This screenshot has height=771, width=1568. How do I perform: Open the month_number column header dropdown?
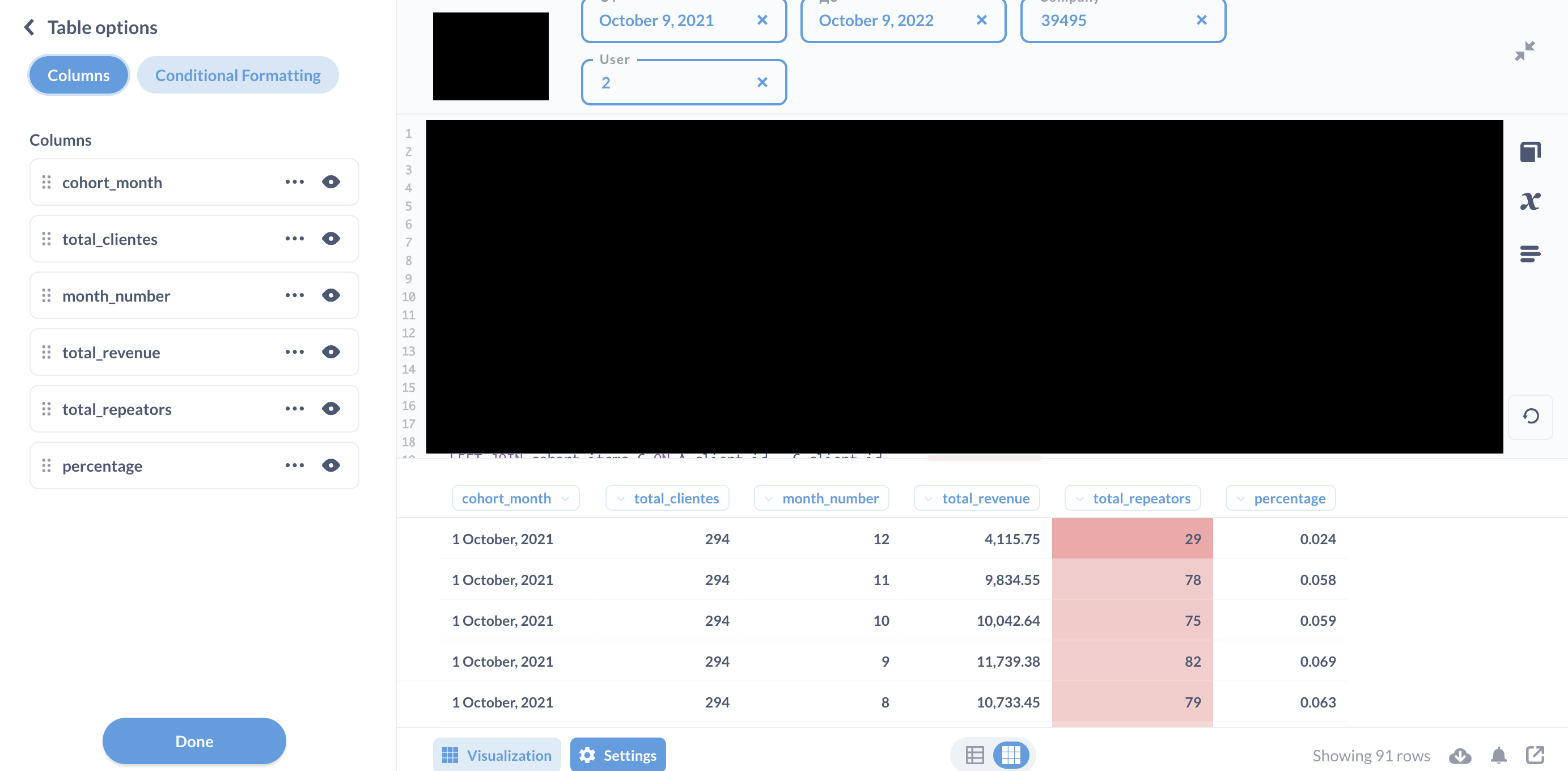click(770, 498)
